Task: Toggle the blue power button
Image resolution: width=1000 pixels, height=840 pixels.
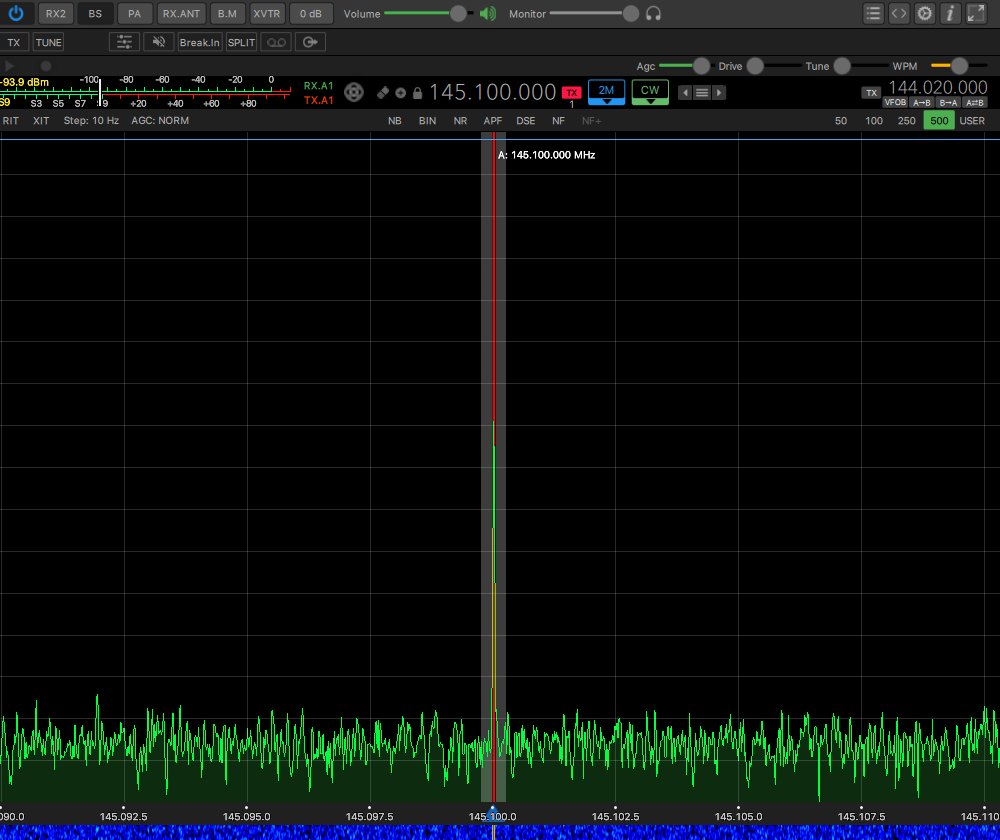Action: point(16,13)
